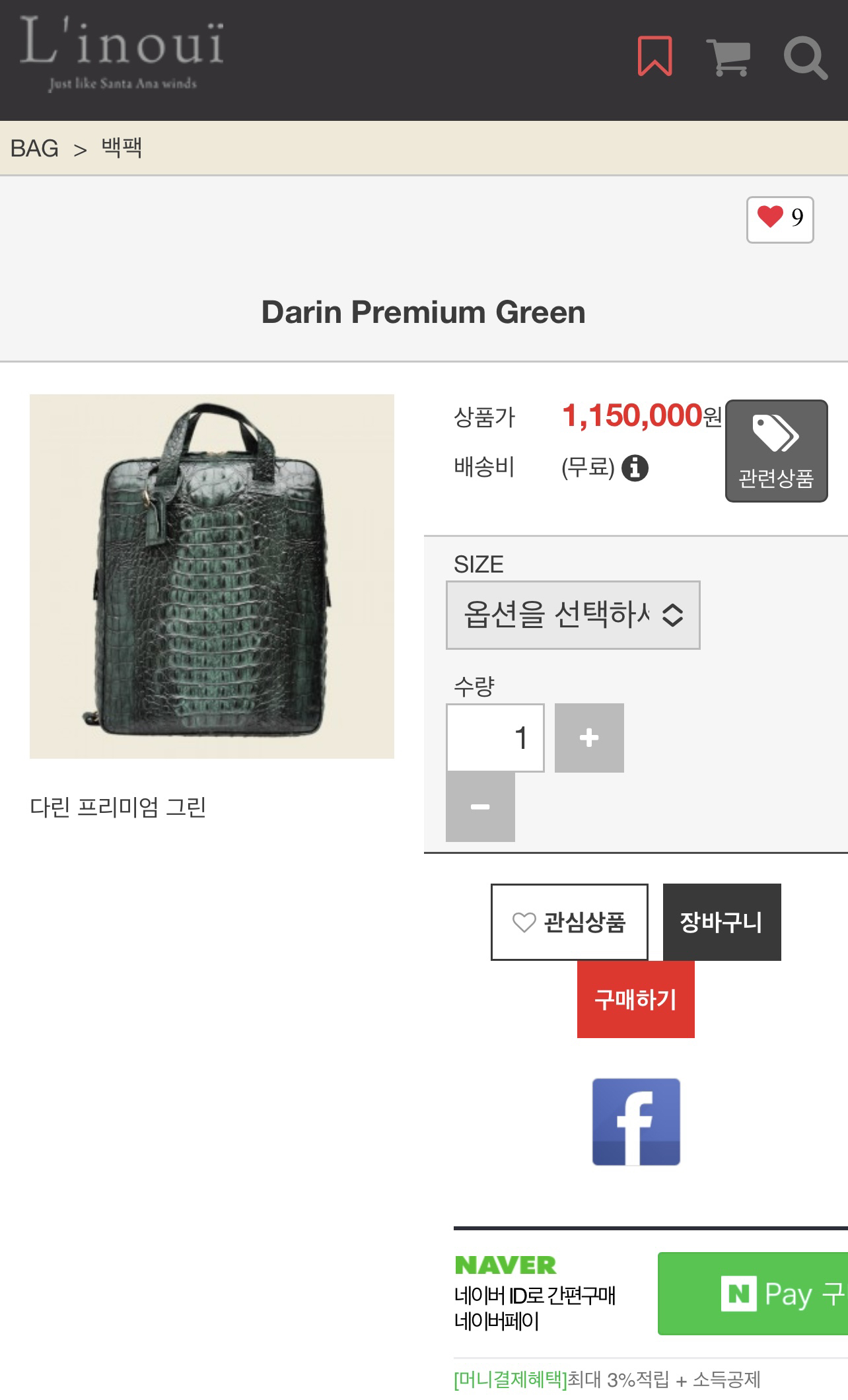Open the shopping cart icon
Viewport: 848px width, 1400px height.
coord(728,57)
